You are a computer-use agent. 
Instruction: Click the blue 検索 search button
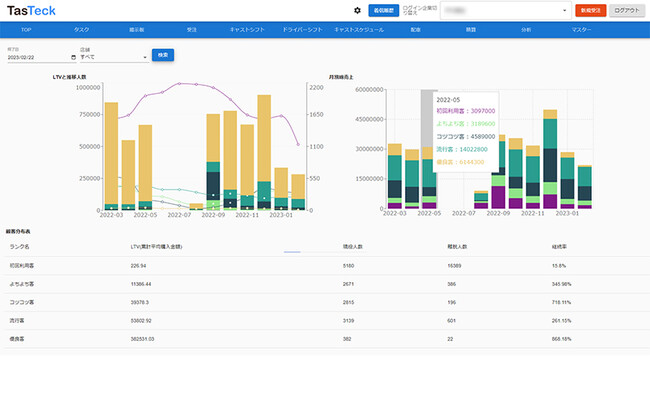pyautogui.click(x=163, y=55)
